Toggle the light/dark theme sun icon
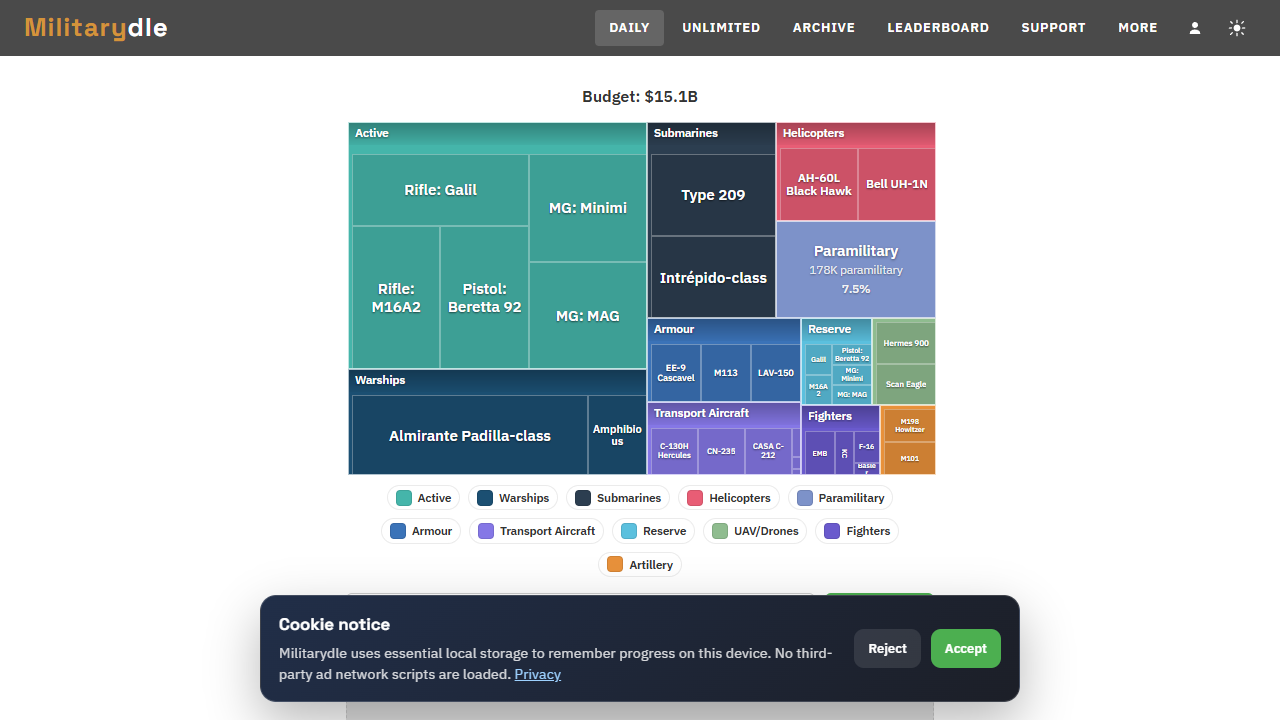Screen dimensions: 1280x720 [1237, 28]
